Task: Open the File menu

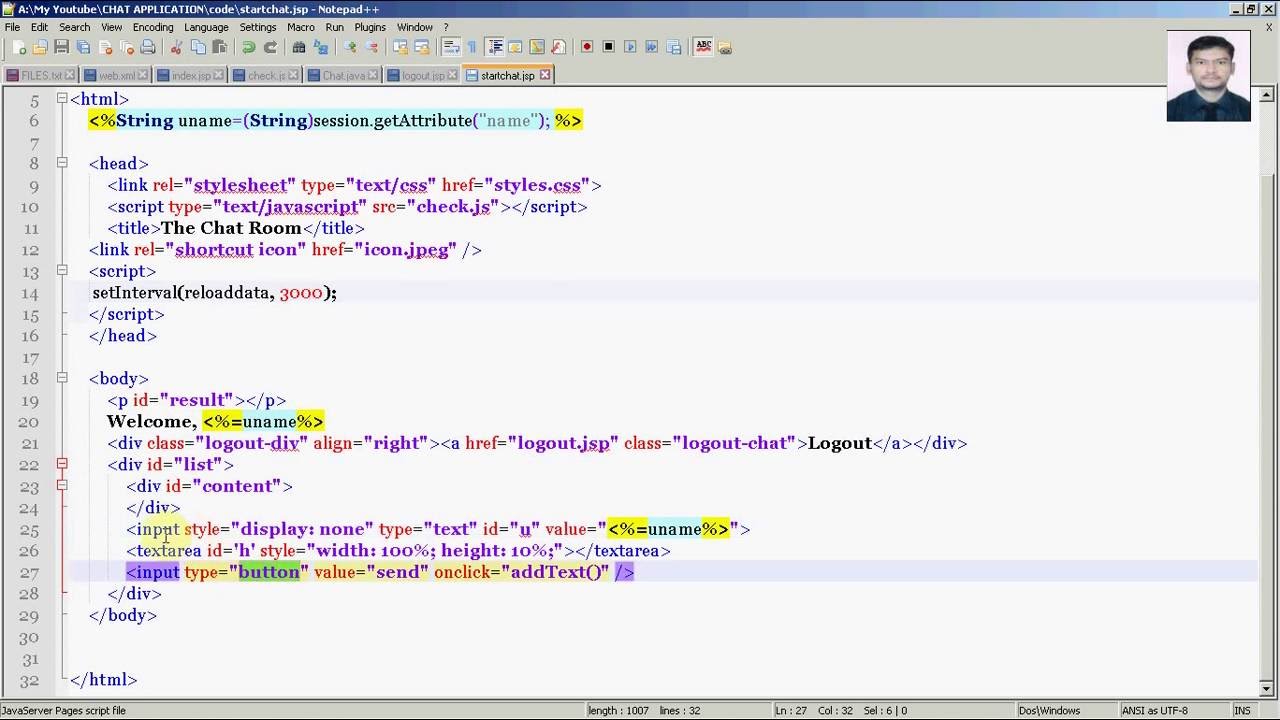Action: coord(13,27)
